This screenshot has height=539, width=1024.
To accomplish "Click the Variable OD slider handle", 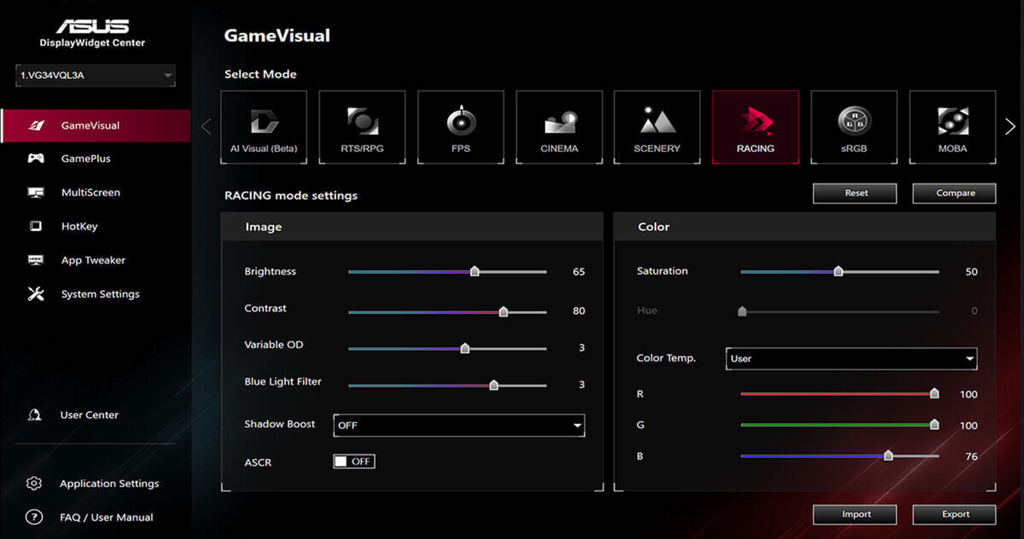I will pos(465,348).
